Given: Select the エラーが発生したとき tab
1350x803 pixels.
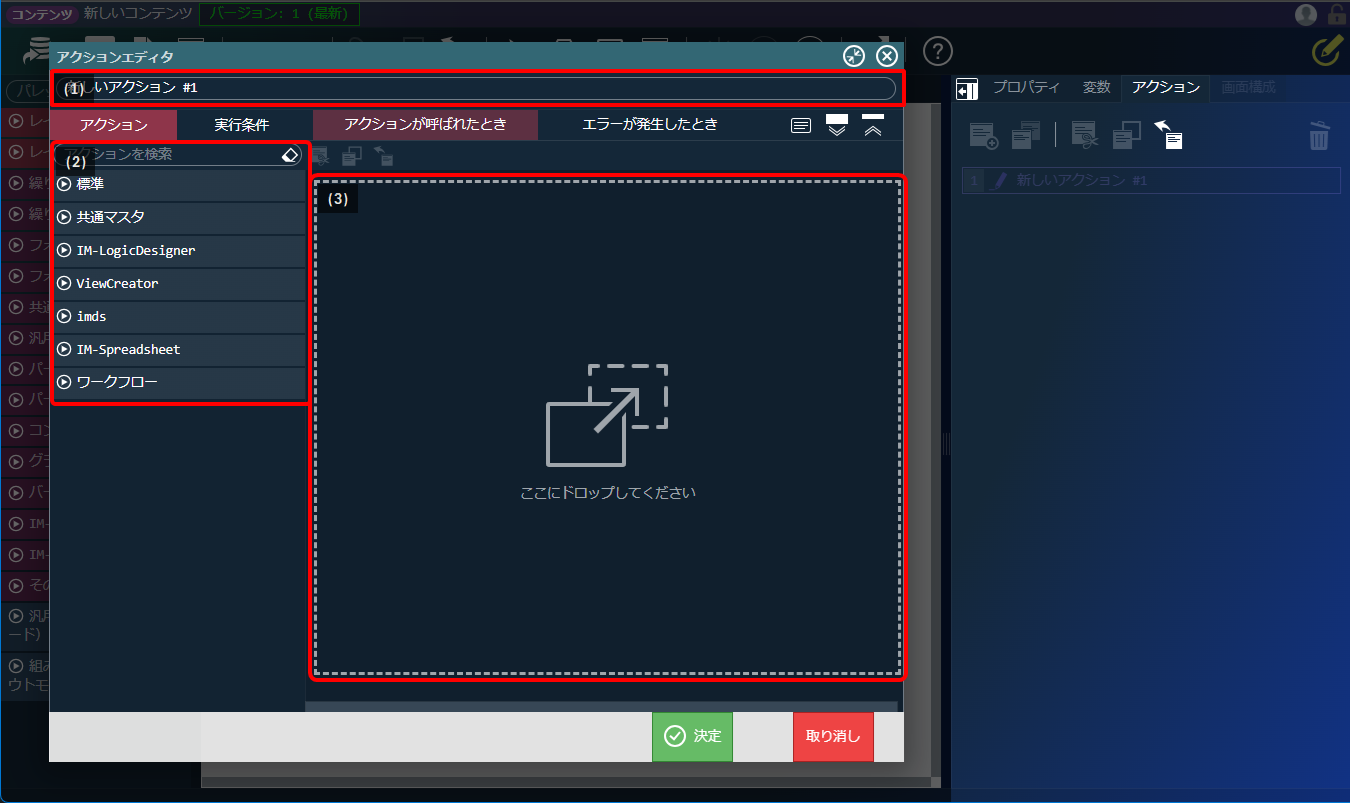Looking at the screenshot, I should (x=650, y=125).
